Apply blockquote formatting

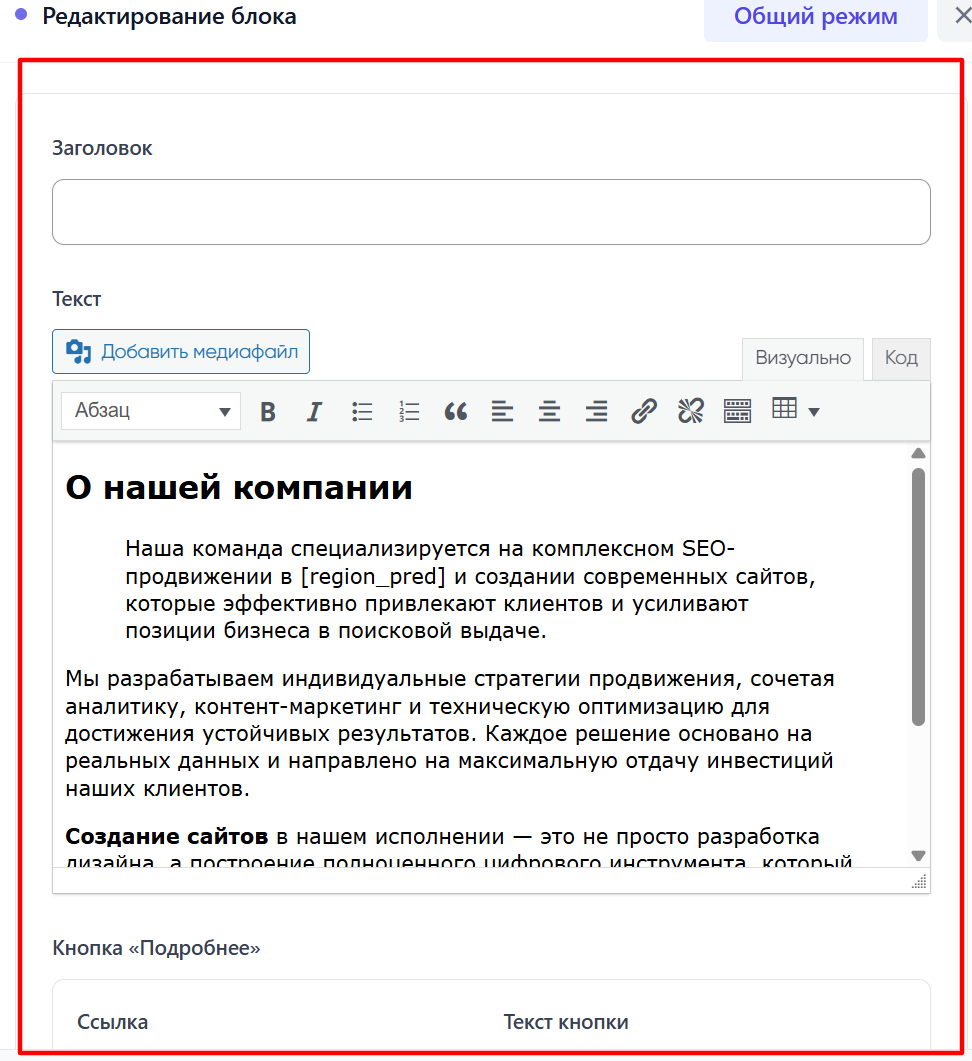[x=456, y=411]
